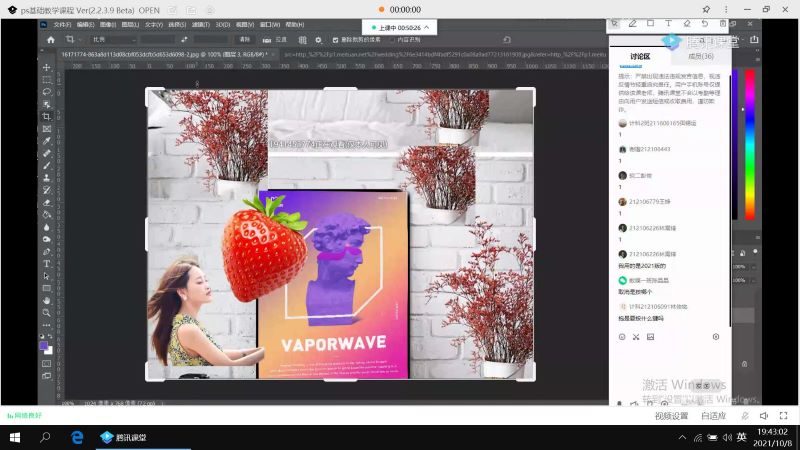The image size is (800, 450).
Task: Select the Move tool in Photoshop toolbar
Action: [x=46, y=67]
